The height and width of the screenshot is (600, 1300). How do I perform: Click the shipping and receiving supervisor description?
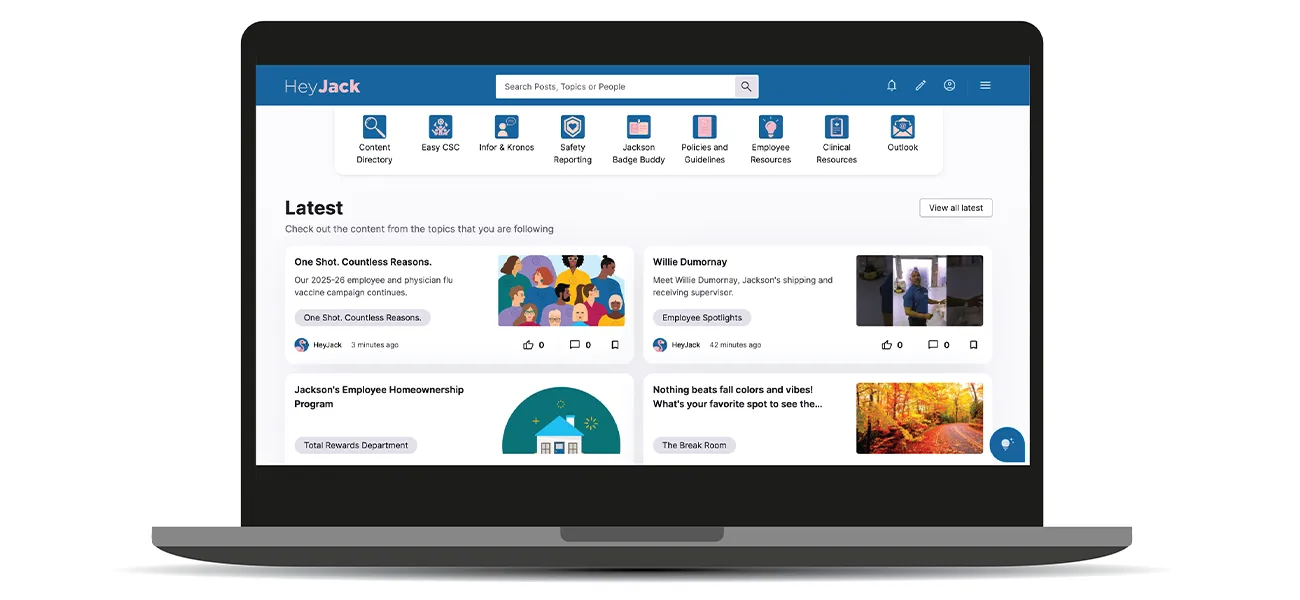pyautogui.click(x=743, y=286)
